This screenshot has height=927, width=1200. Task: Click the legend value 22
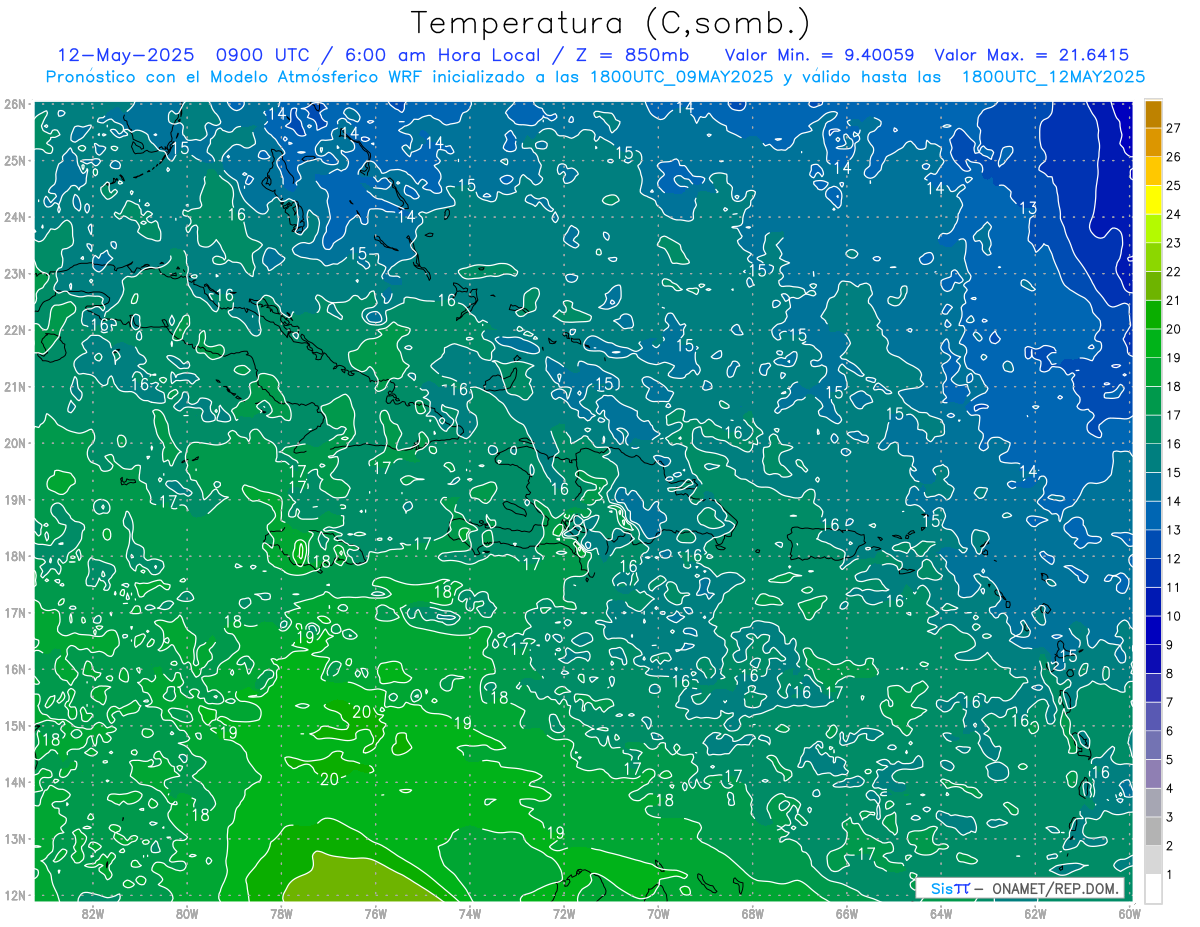1174,271
